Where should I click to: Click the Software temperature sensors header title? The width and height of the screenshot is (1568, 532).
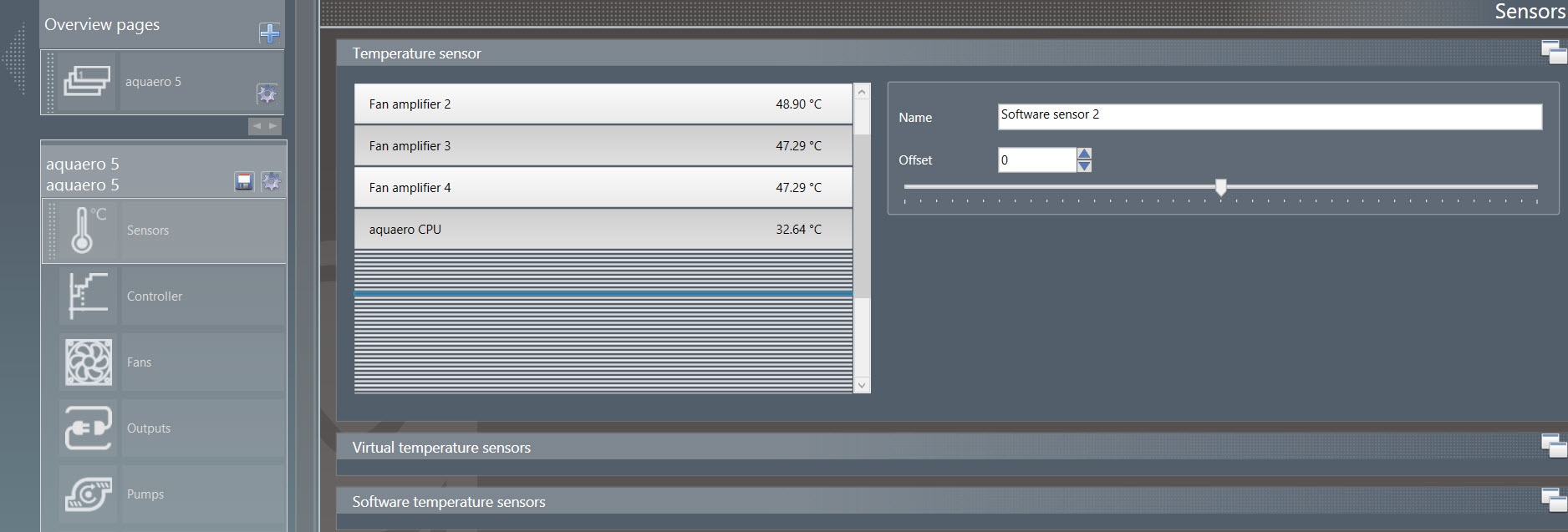pyautogui.click(x=449, y=502)
